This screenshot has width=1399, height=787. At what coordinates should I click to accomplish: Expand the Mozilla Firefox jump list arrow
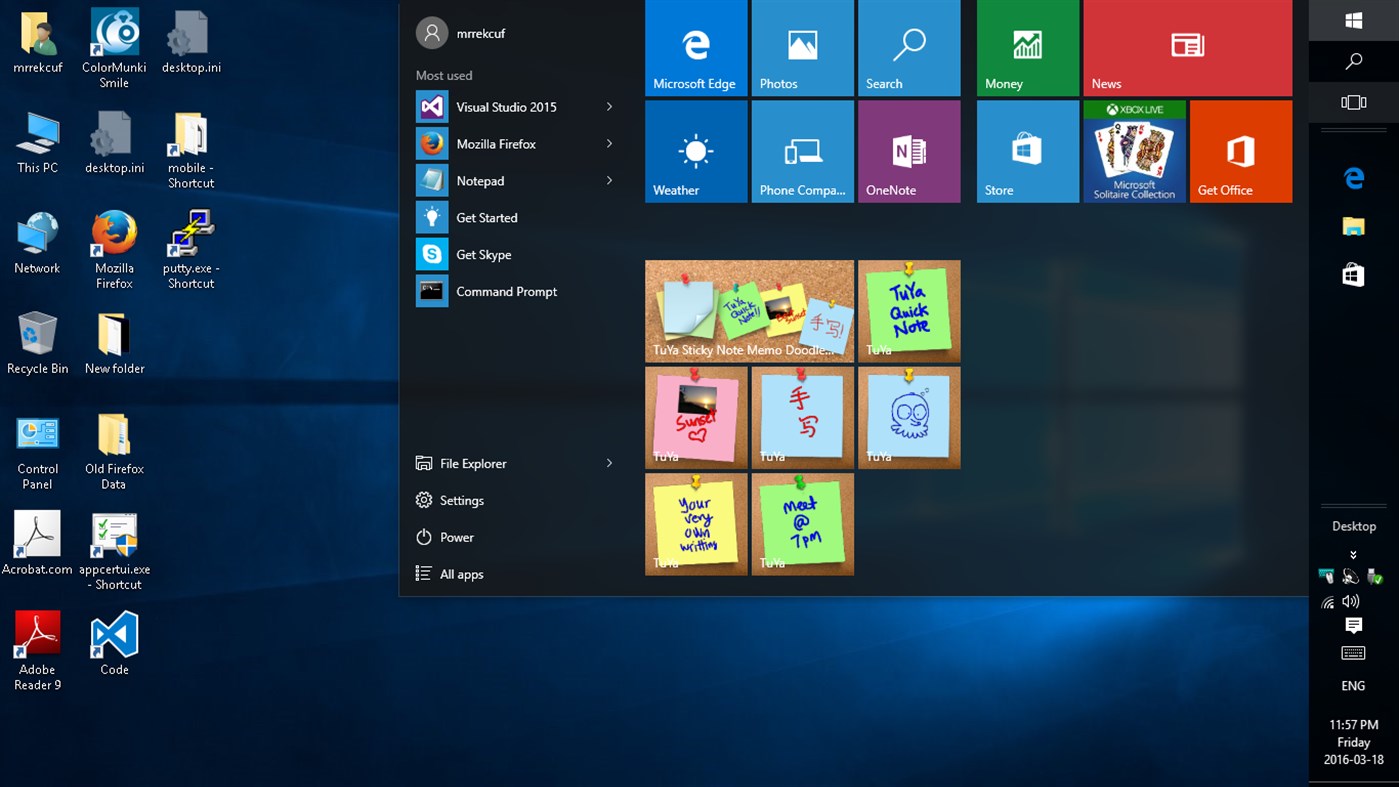(x=609, y=144)
